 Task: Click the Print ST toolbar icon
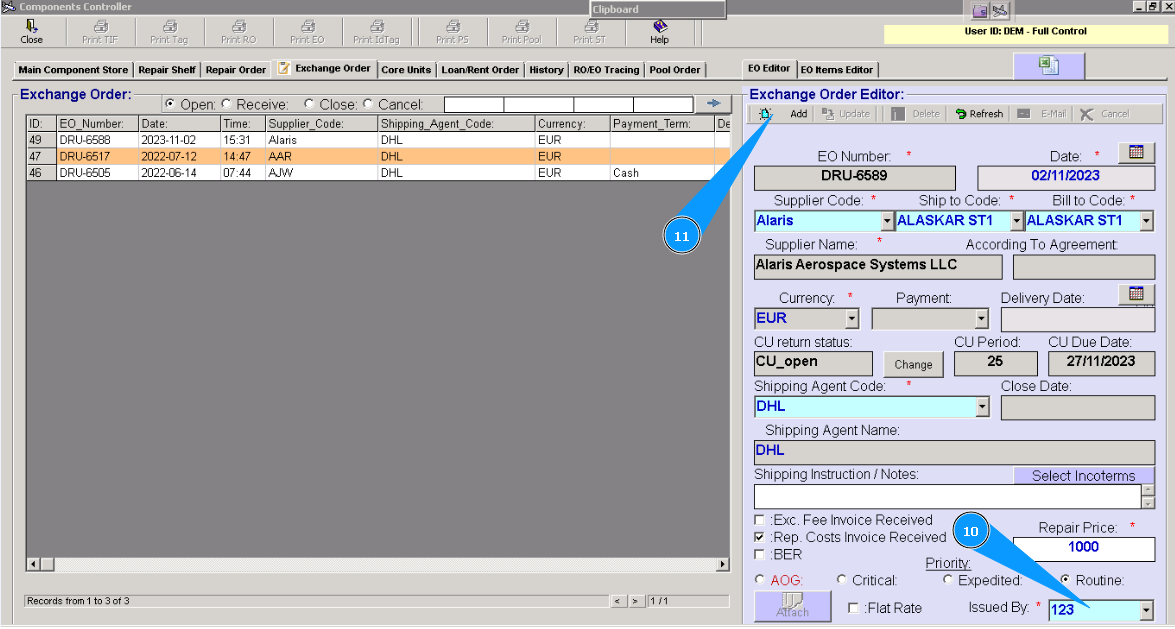(589, 32)
